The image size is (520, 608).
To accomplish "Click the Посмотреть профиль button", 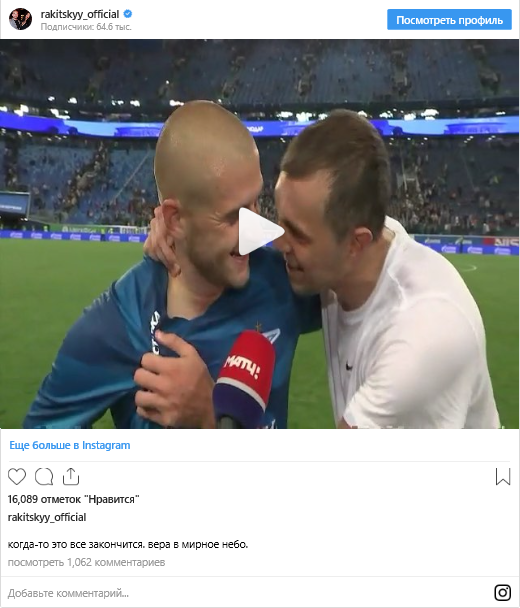I will pyautogui.click(x=449, y=20).
